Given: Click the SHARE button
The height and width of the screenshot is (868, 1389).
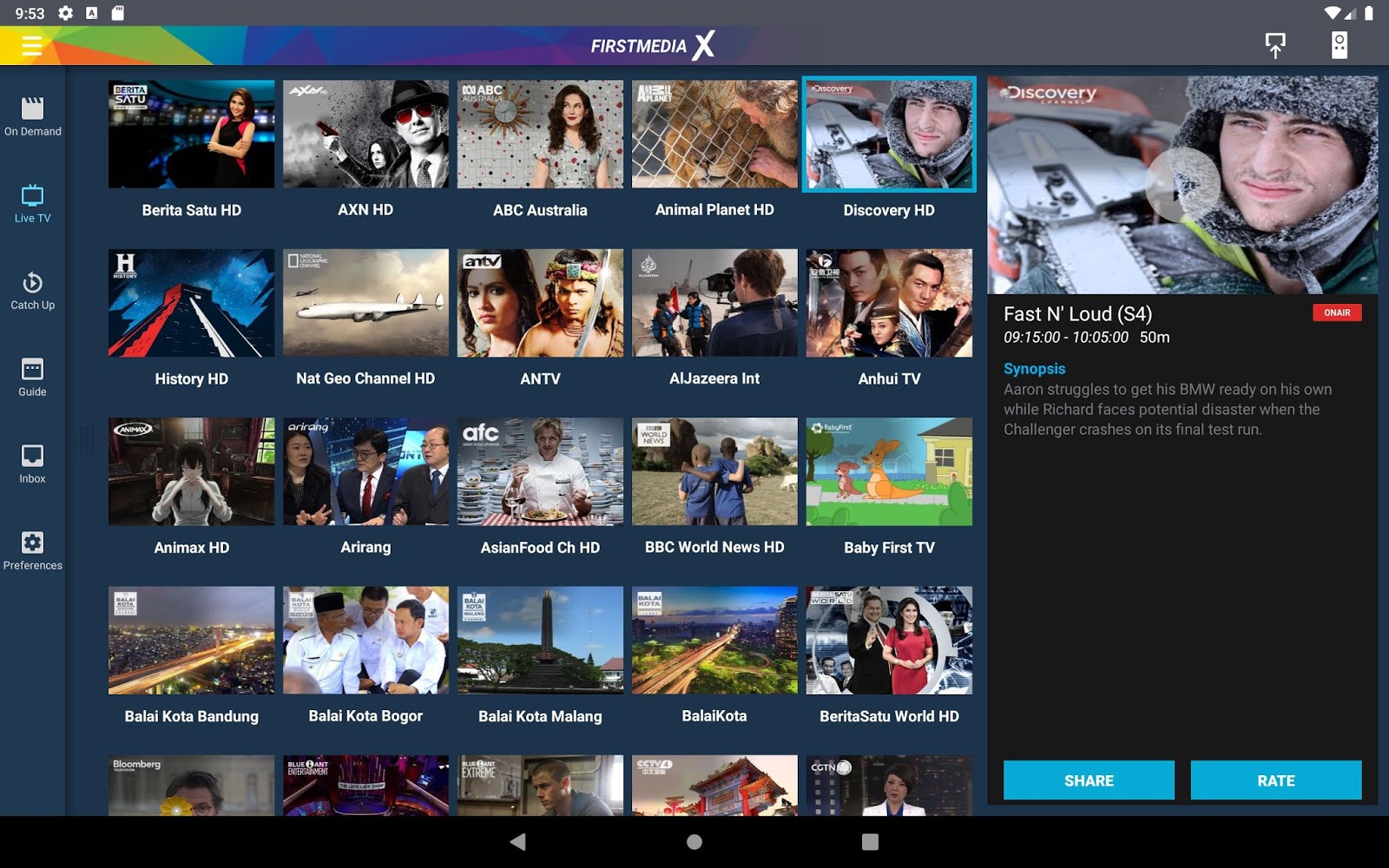Looking at the screenshot, I should pos(1088,779).
